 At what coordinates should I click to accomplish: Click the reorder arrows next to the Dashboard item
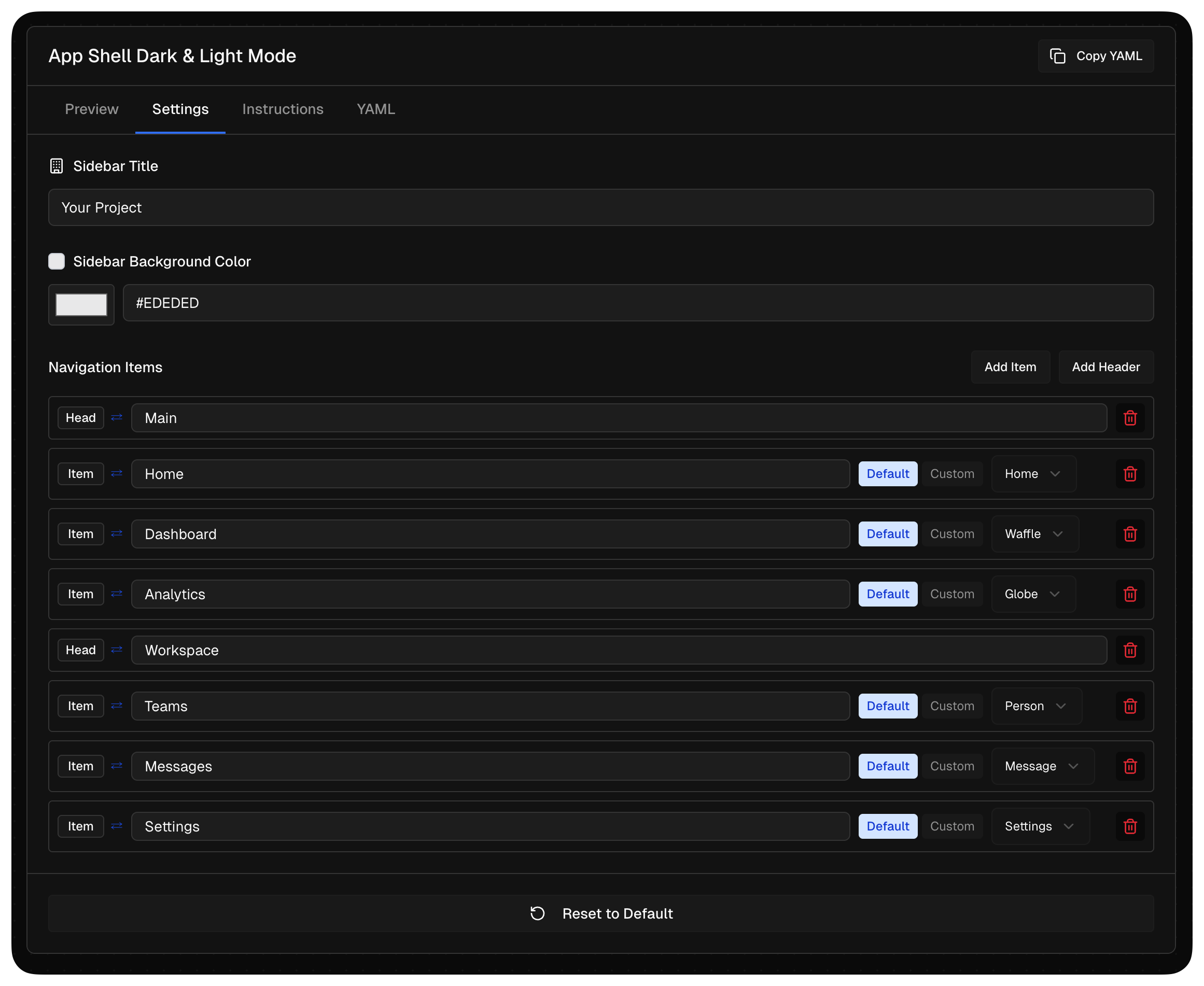pos(117,534)
